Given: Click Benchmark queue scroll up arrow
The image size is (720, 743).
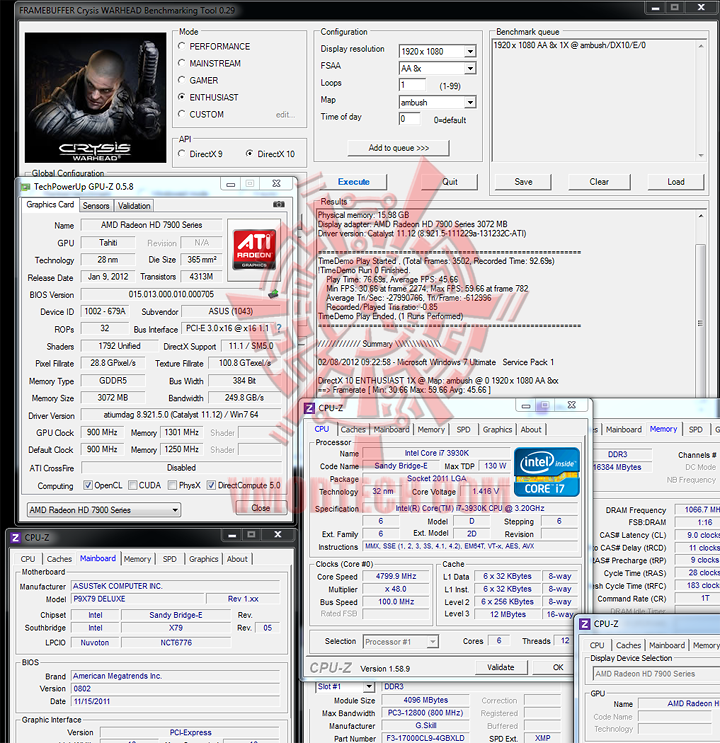Looking at the screenshot, I should click(x=701, y=46).
